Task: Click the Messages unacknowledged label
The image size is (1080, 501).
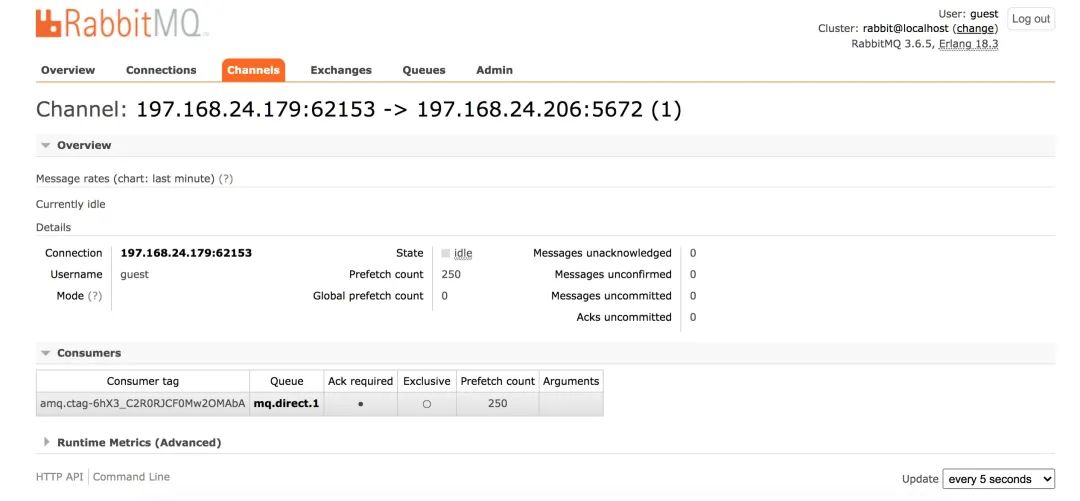Action: point(602,253)
